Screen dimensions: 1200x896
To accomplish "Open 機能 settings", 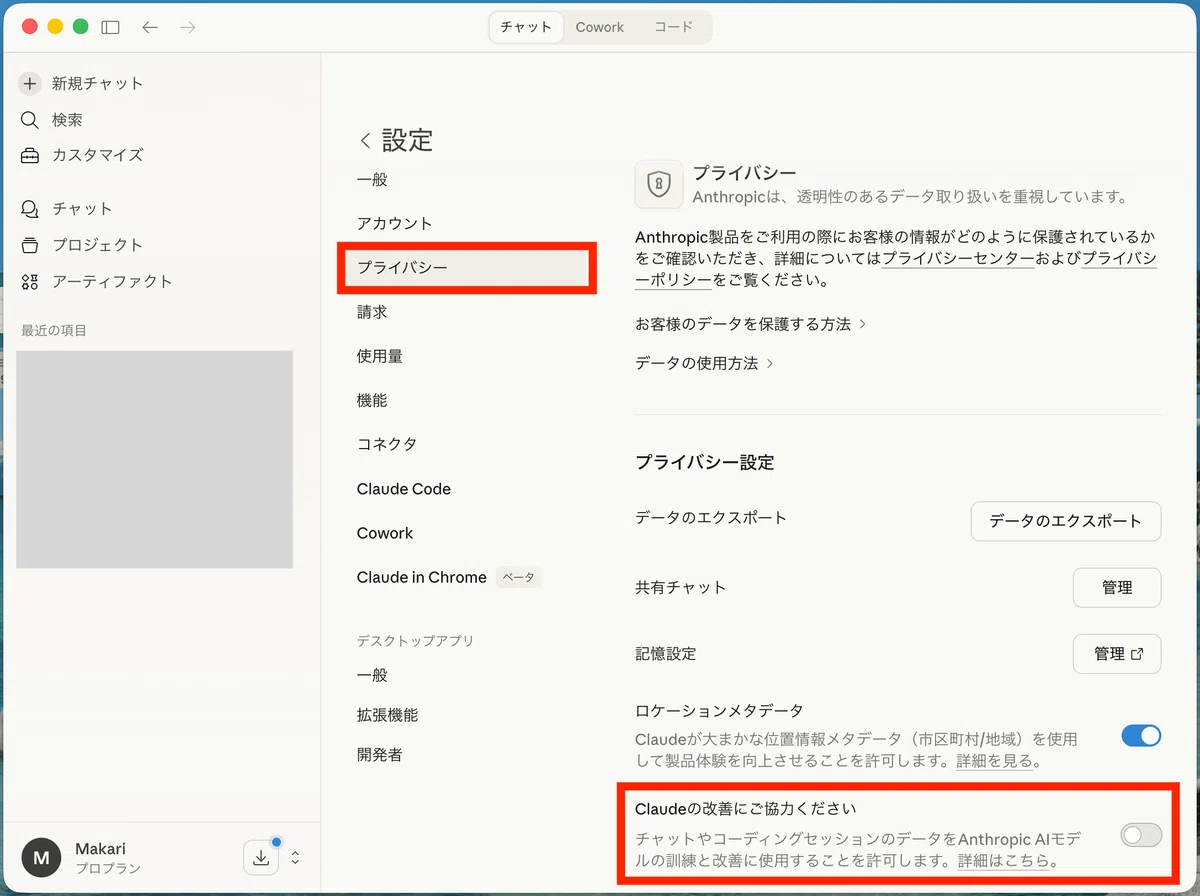I will pos(372,400).
